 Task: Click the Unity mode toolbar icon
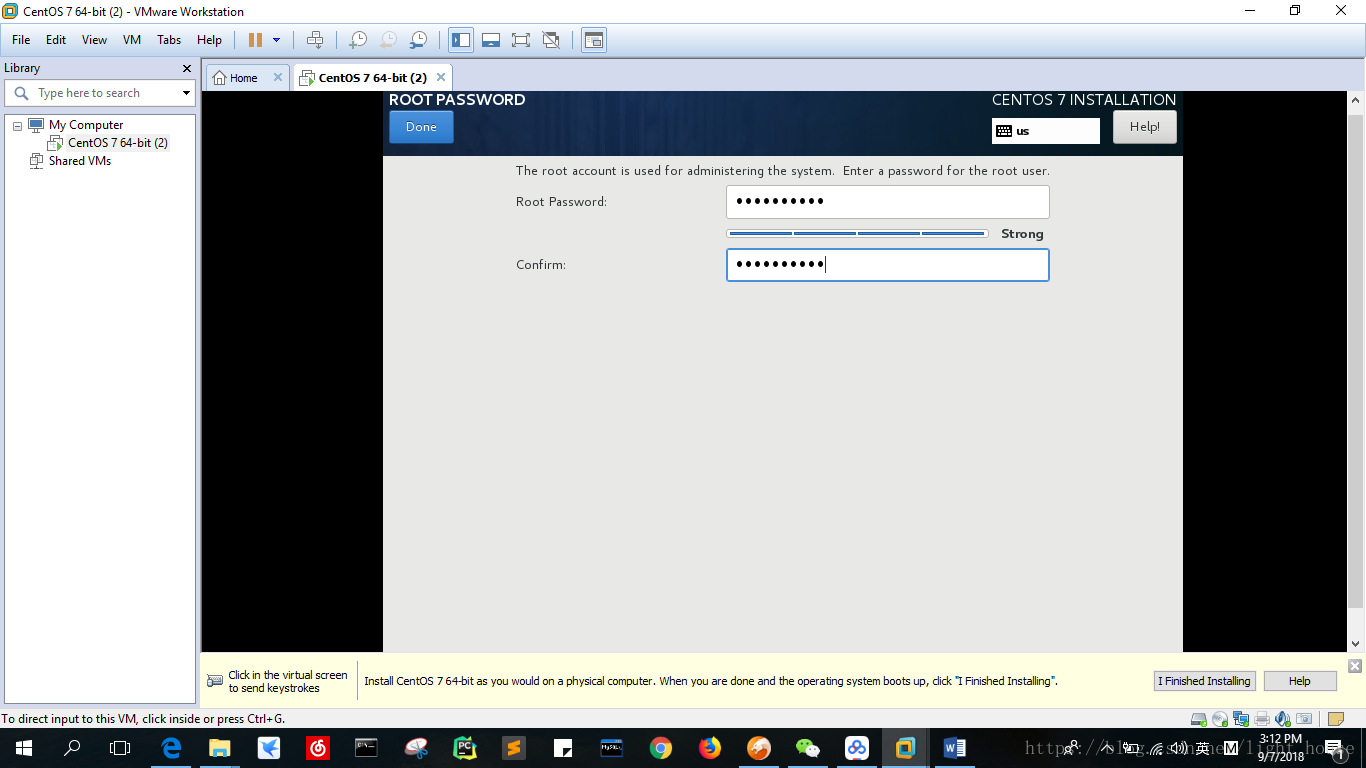tap(550, 40)
